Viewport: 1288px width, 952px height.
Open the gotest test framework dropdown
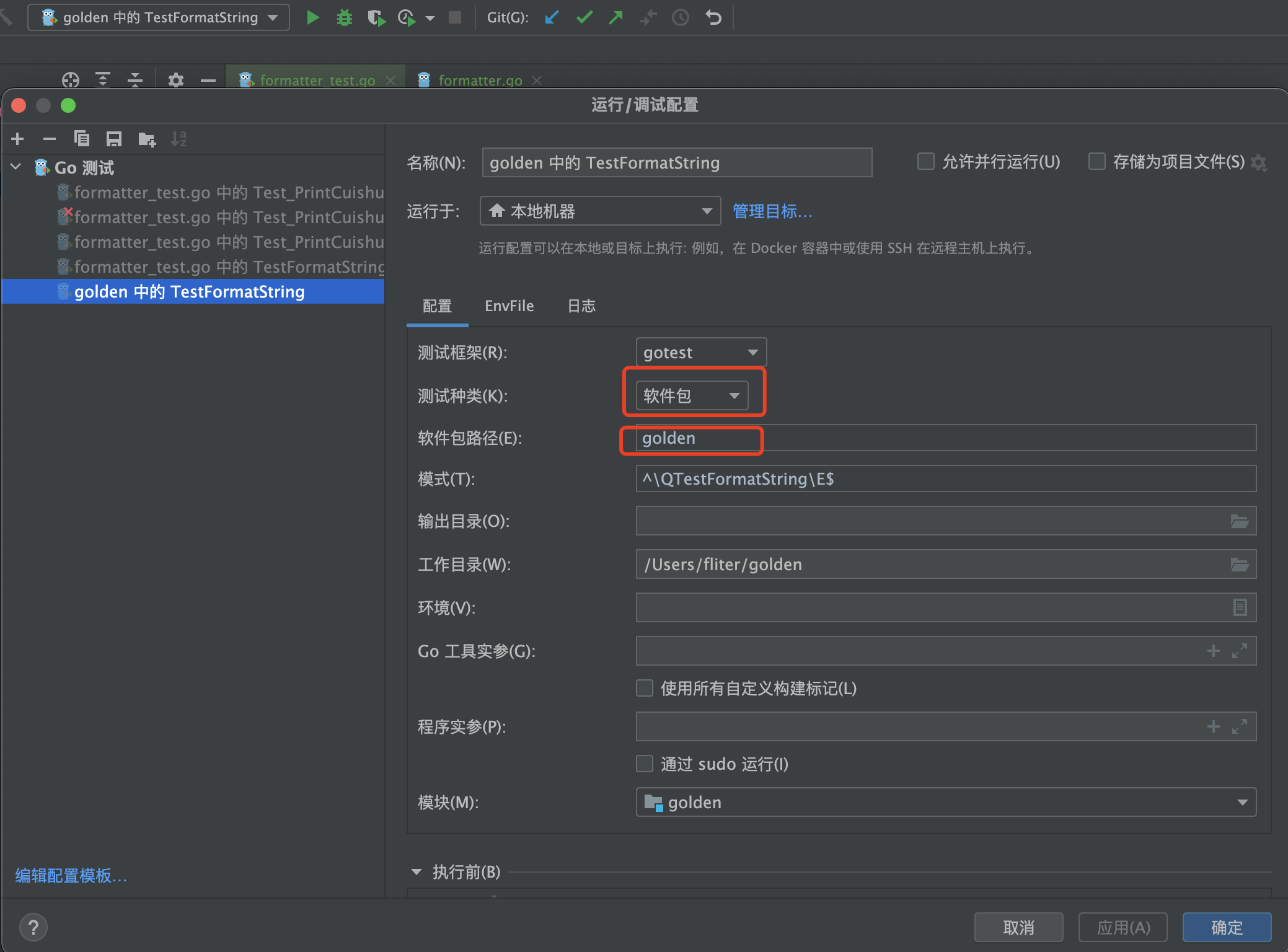701,353
